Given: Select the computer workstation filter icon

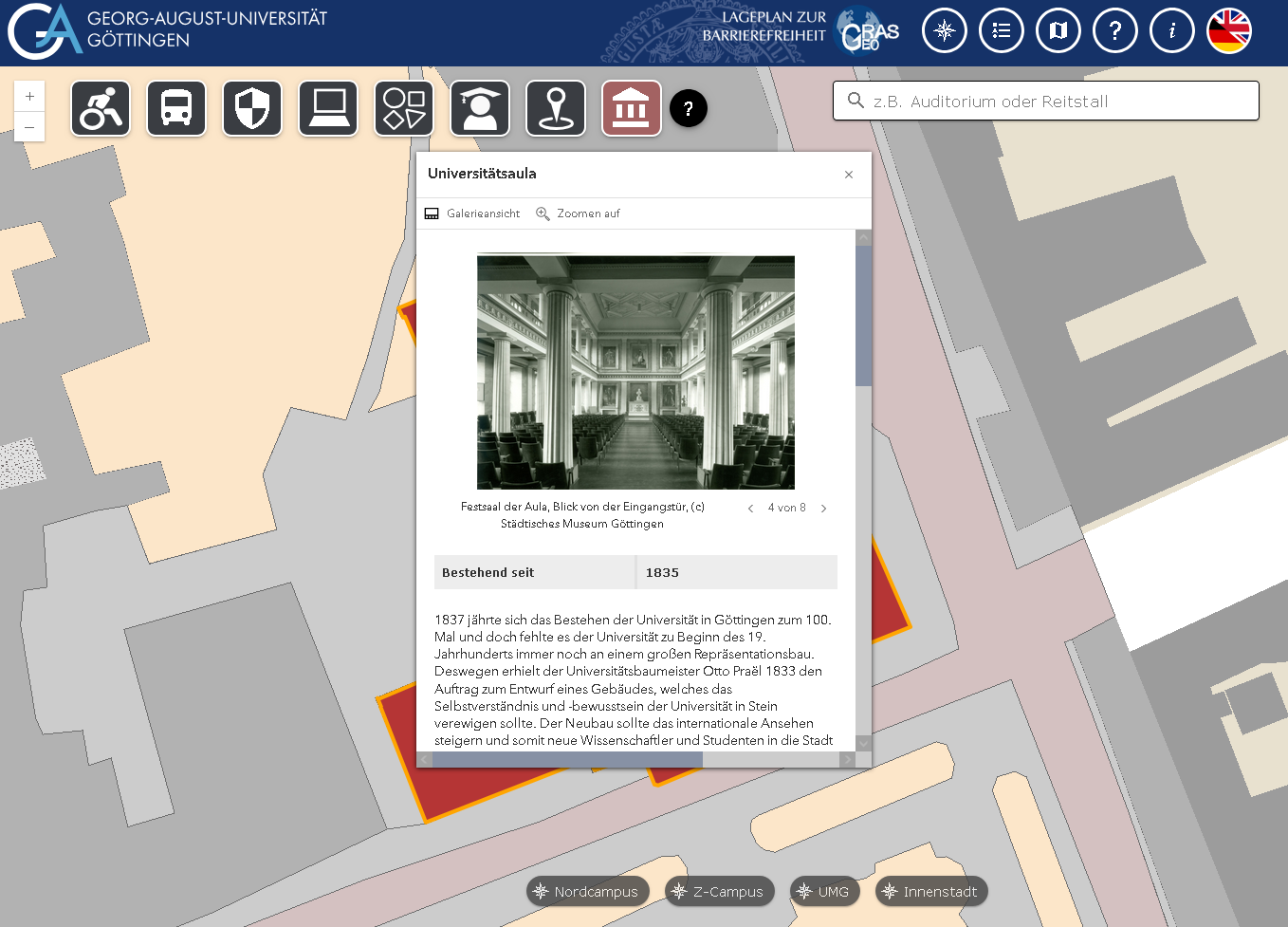Looking at the screenshot, I should pos(327,107).
